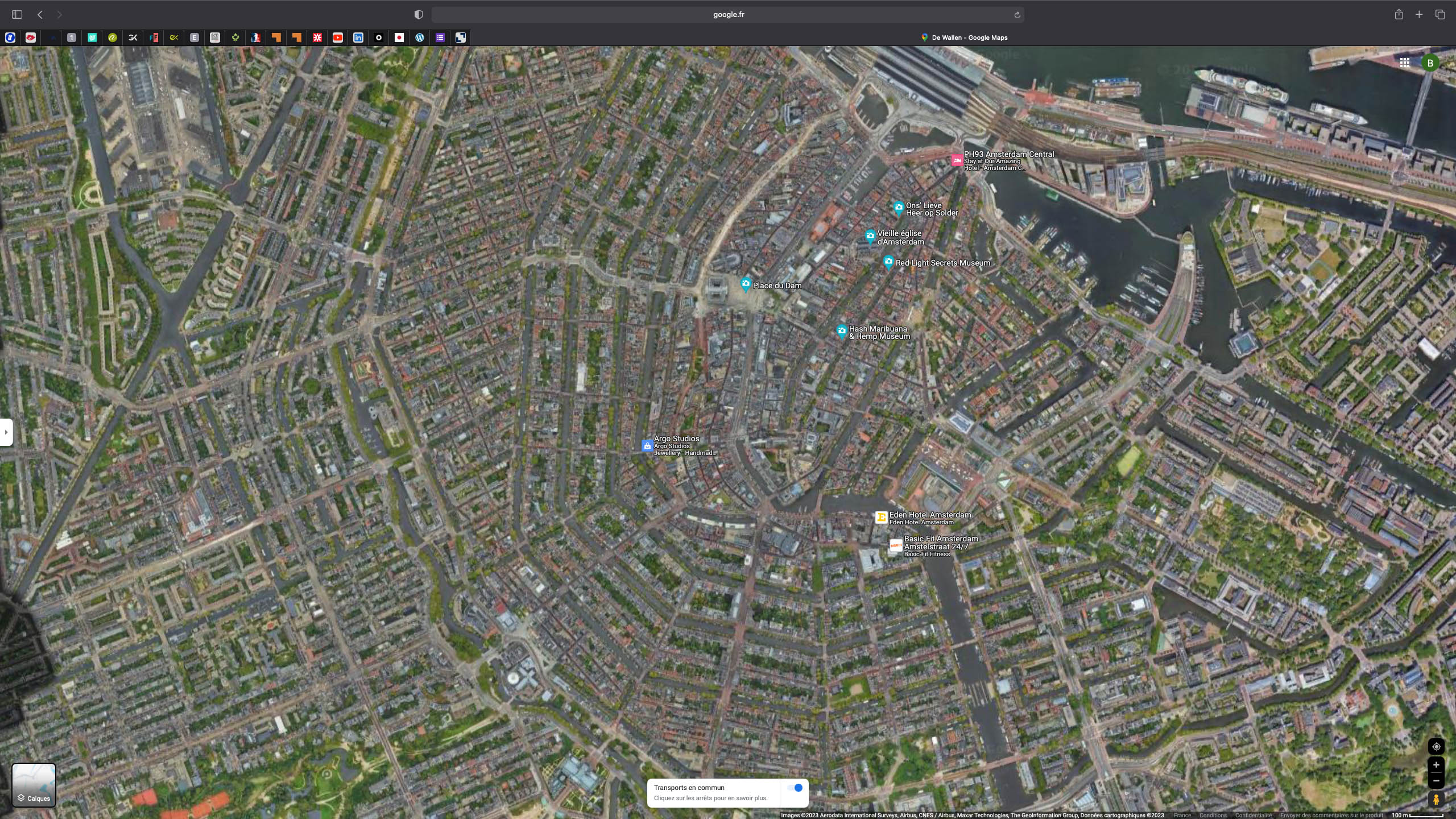
Task: Open the Google account avatar B
Action: 1430,63
